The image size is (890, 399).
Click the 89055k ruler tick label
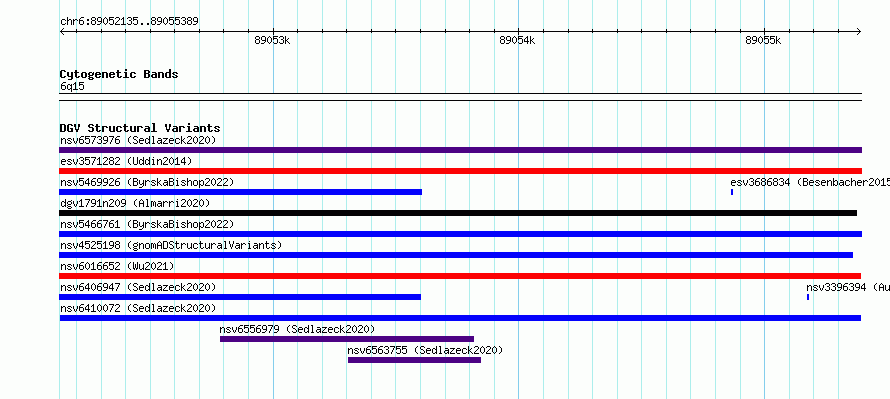tap(763, 41)
